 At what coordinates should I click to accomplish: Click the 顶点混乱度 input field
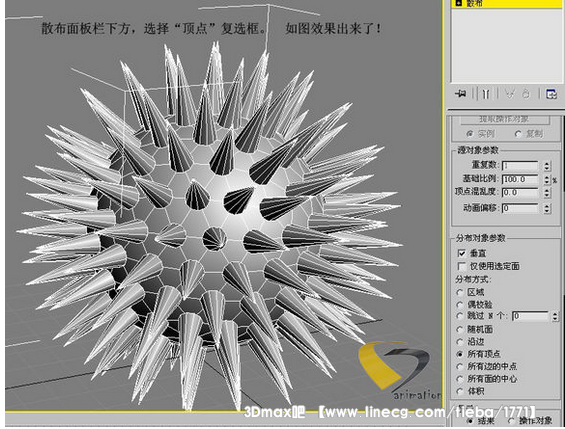(520, 193)
